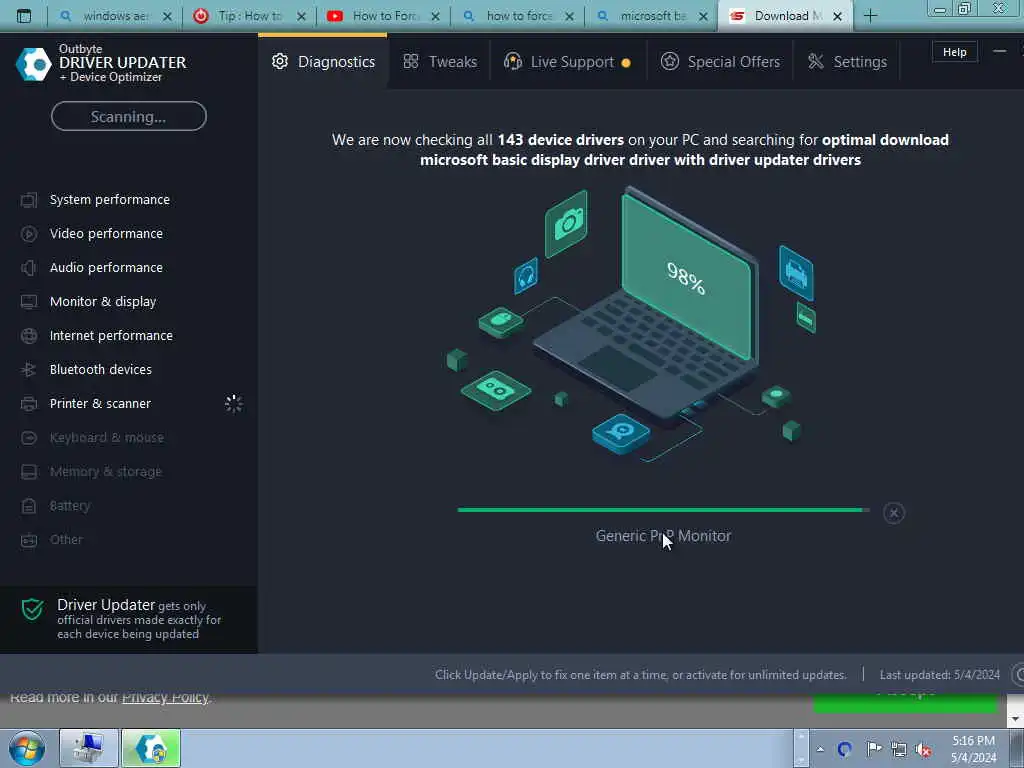
Task: Click the Action Center flag icon
Action: pyautogui.click(x=873, y=749)
